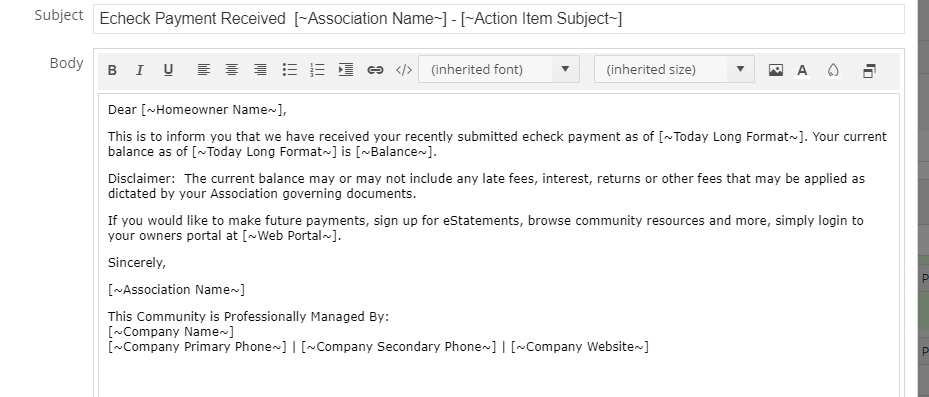Center align the text

[232, 70]
